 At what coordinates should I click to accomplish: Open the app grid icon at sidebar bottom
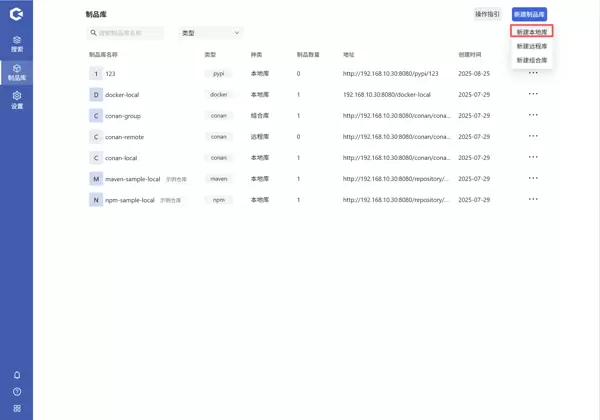[16, 408]
